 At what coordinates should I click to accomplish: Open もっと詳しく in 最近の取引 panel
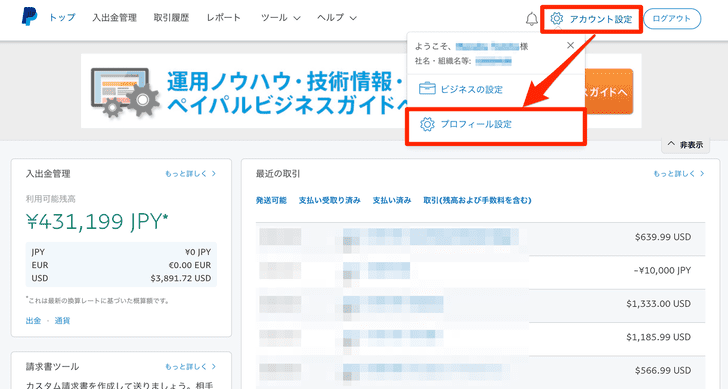(679, 174)
